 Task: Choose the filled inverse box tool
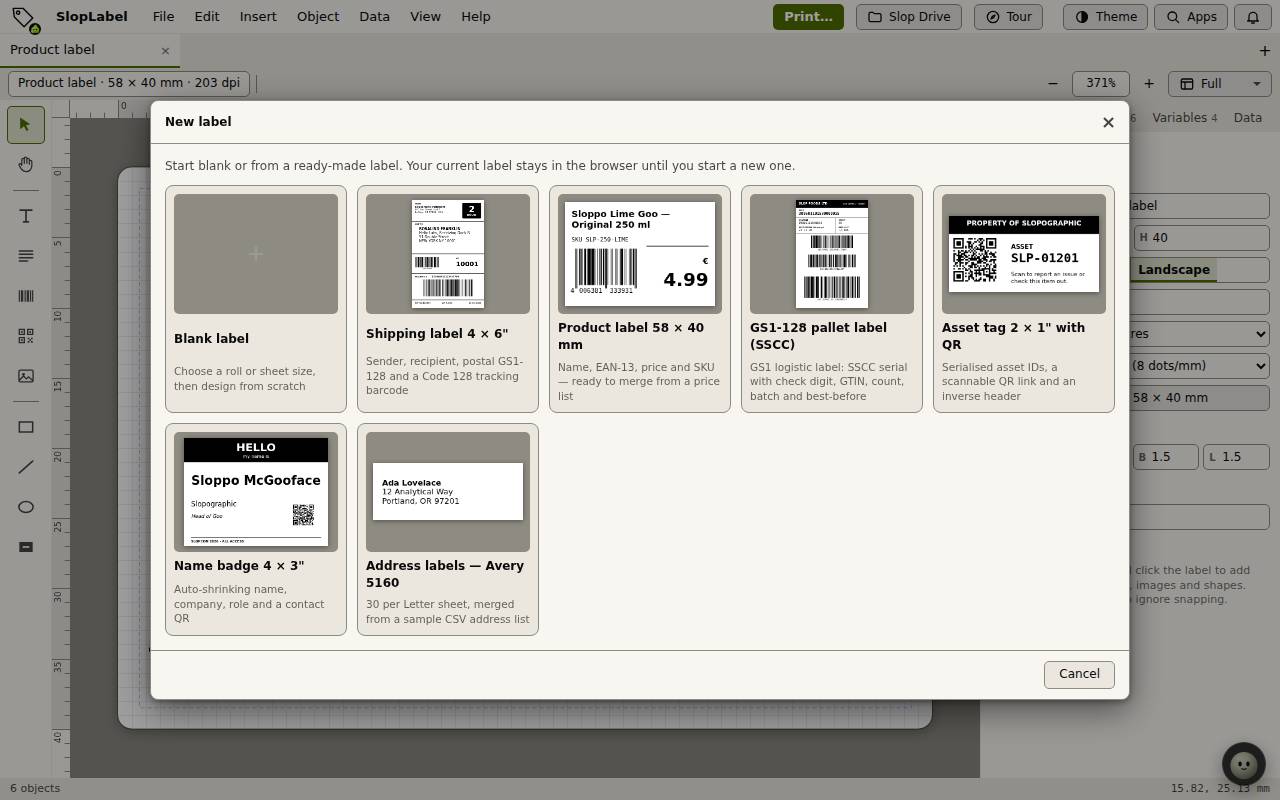pos(26,548)
